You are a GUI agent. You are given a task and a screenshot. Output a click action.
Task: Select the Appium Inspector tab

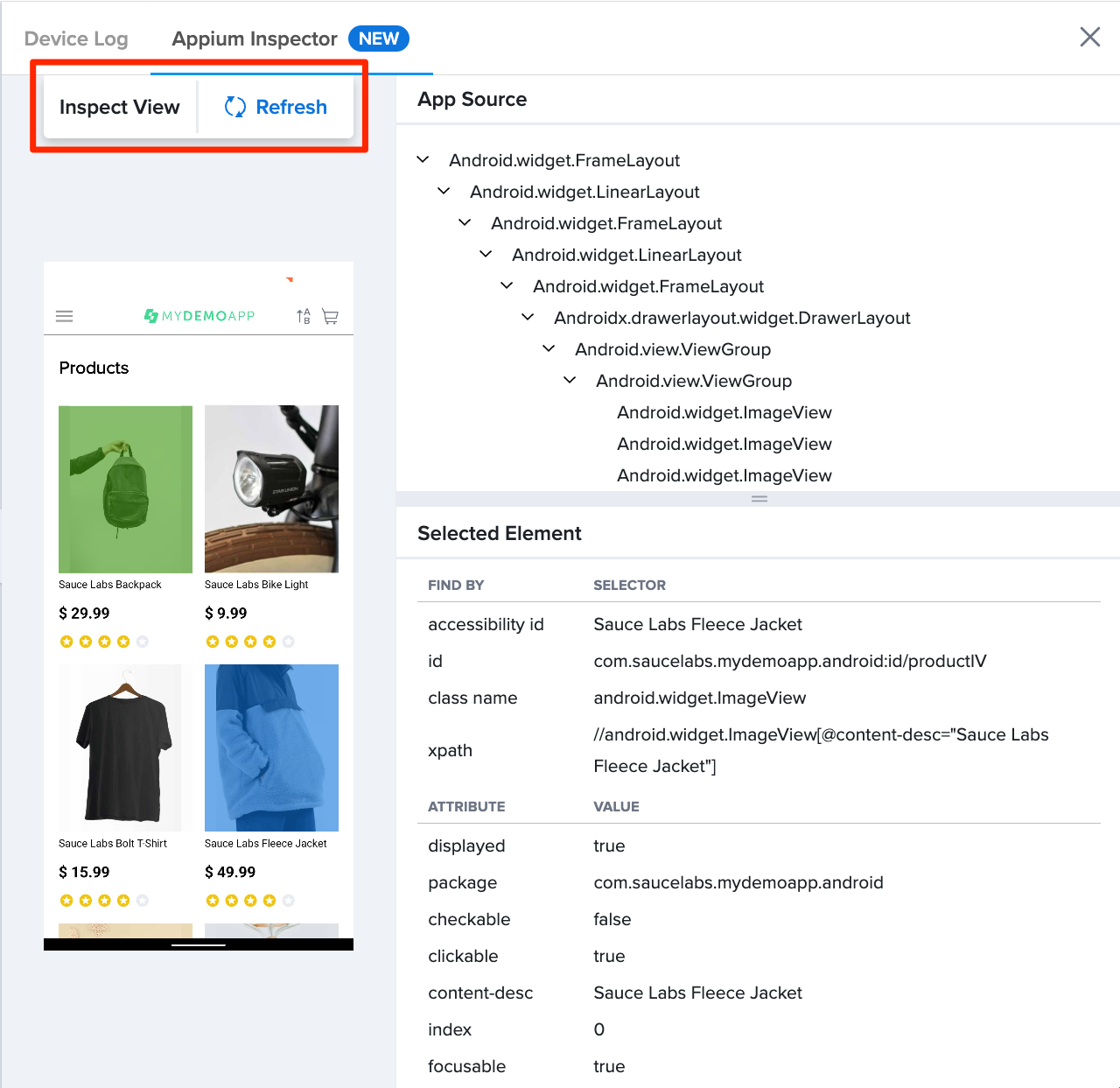point(254,39)
